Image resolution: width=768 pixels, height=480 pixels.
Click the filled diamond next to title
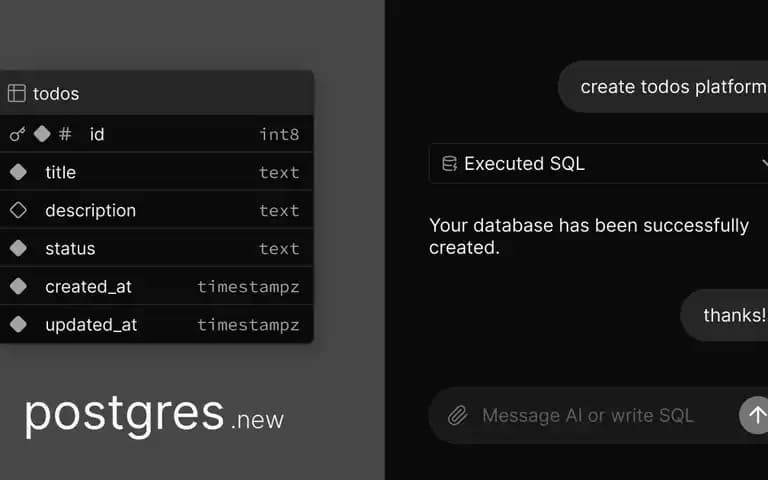tap(18, 172)
